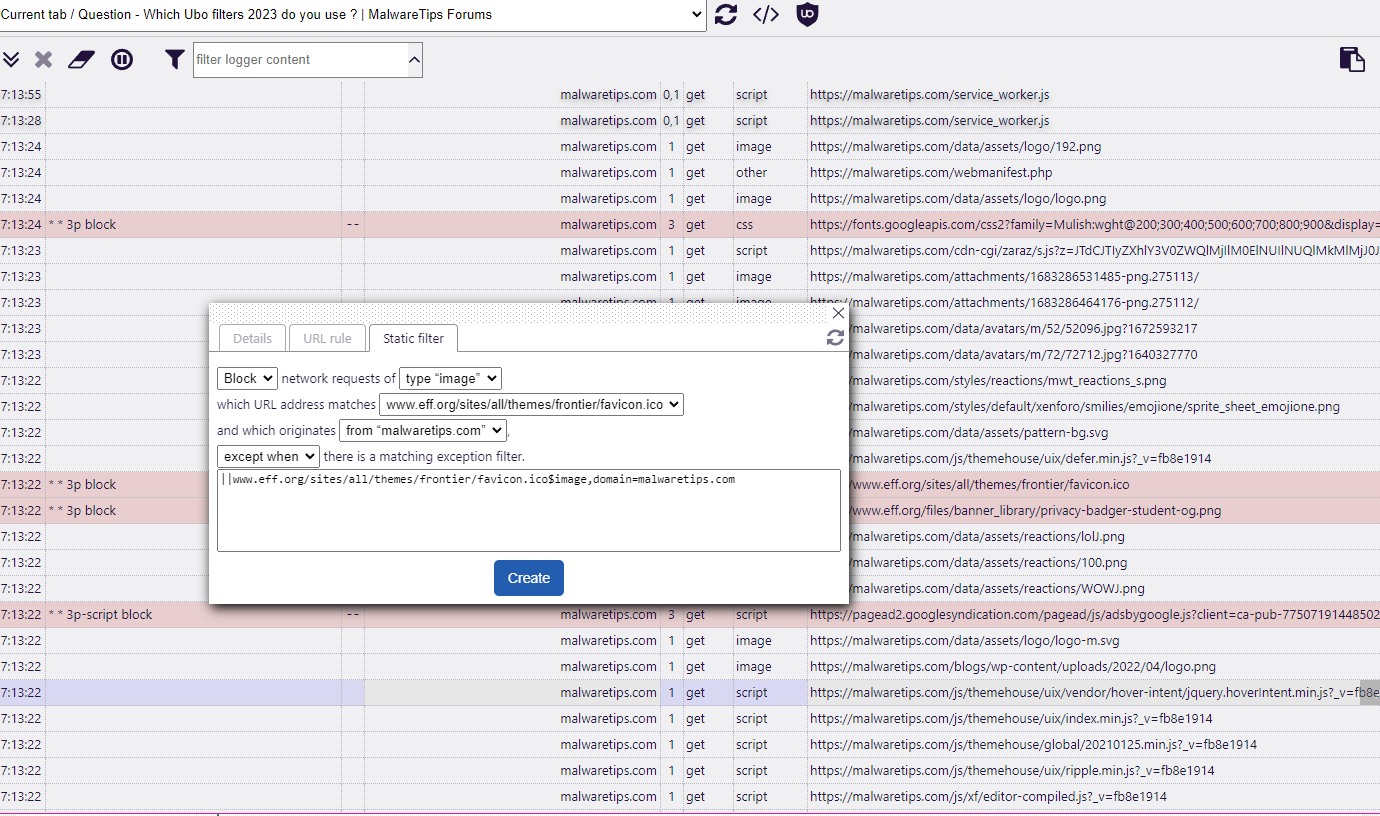This screenshot has width=1380, height=816.
Task: Select the webmanifest.php request URL
Action: 931,173
